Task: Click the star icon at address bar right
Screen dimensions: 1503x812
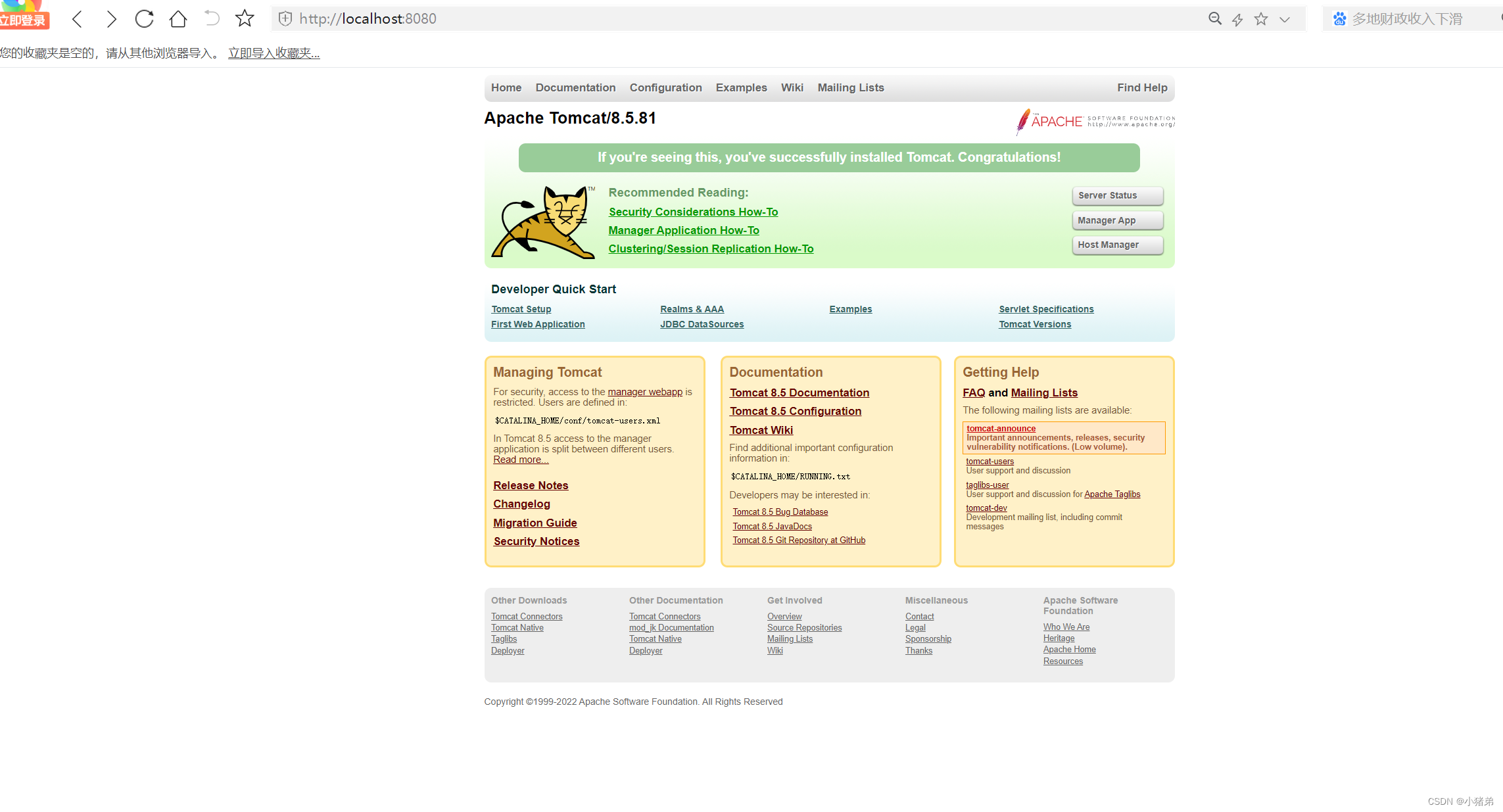Action: (1260, 19)
